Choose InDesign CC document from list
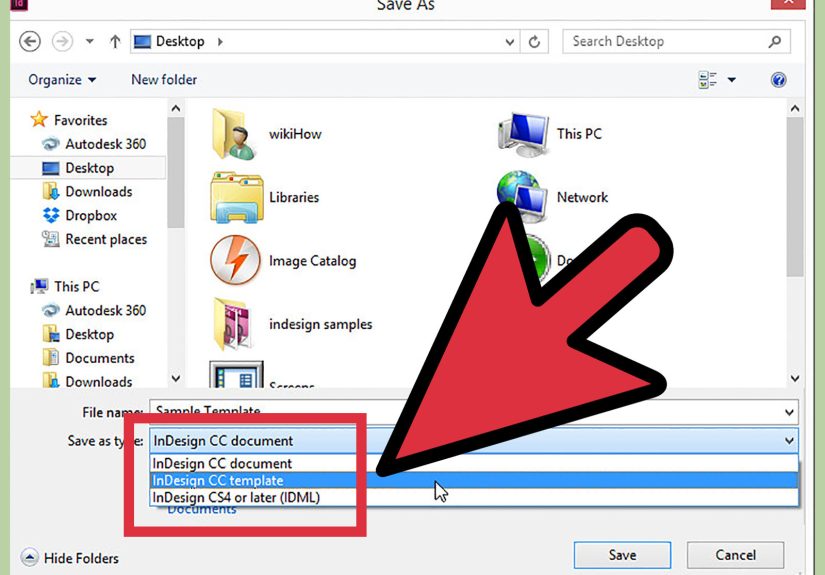This screenshot has width=825, height=575. coord(474,463)
